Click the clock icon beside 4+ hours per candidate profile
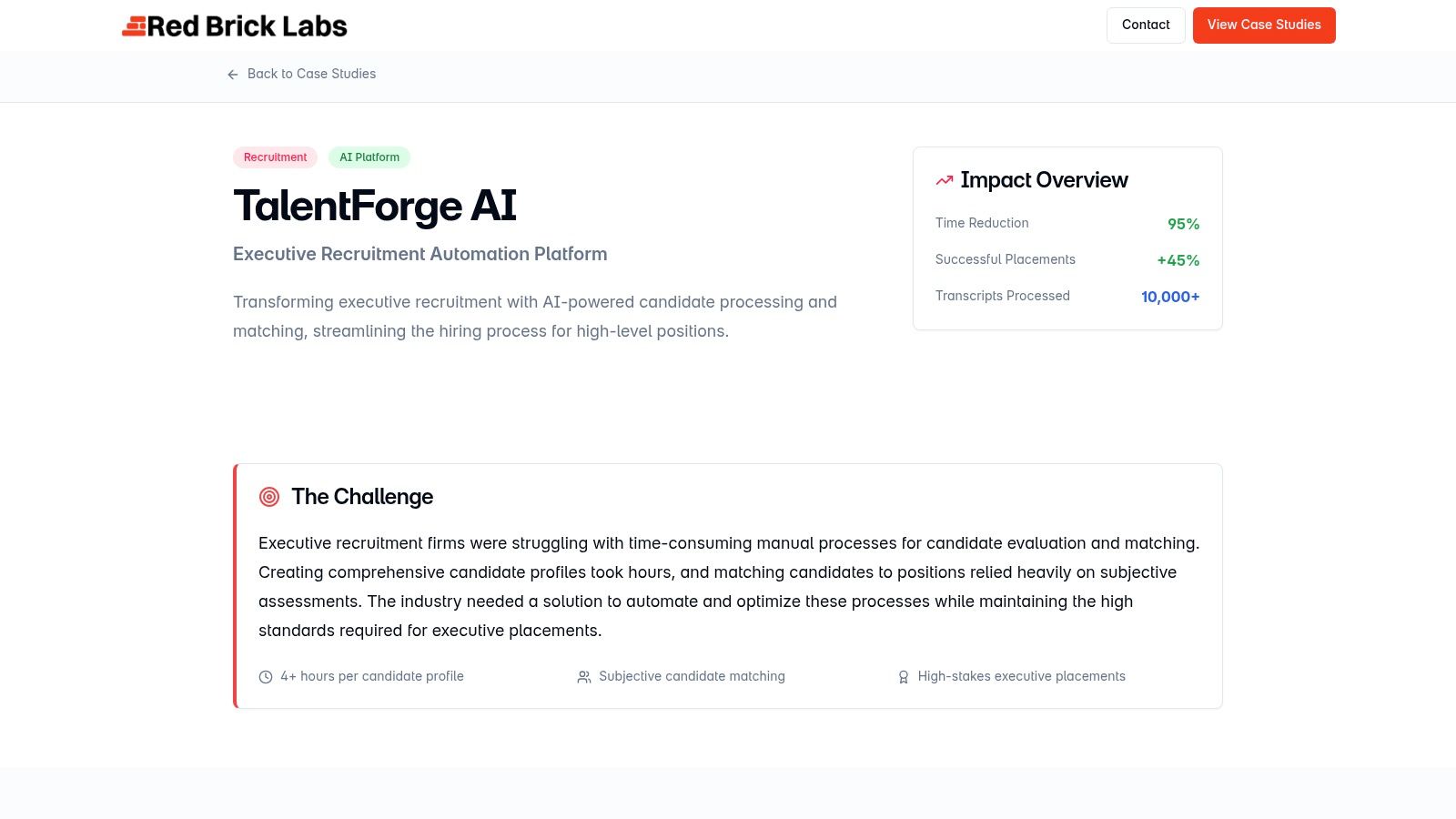Image resolution: width=1456 pixels, height=819 pixels. (265, 676)
